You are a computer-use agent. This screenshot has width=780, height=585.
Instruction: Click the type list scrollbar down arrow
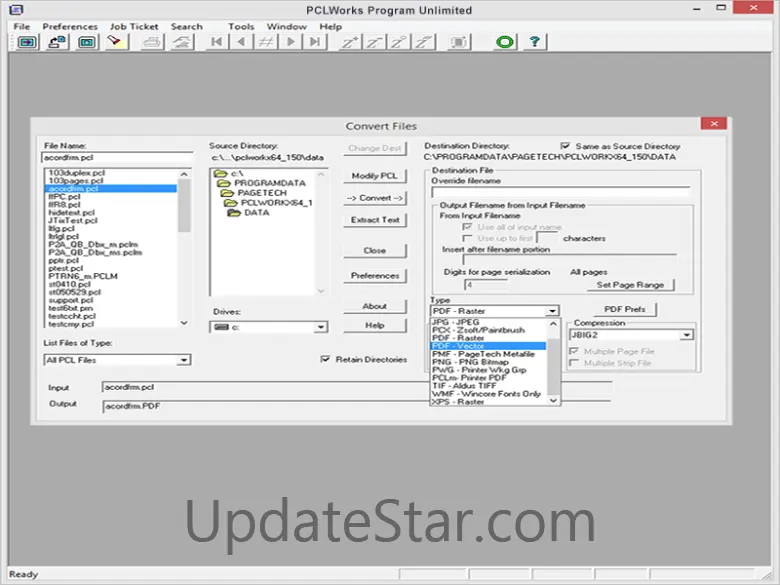click(553, 400)
